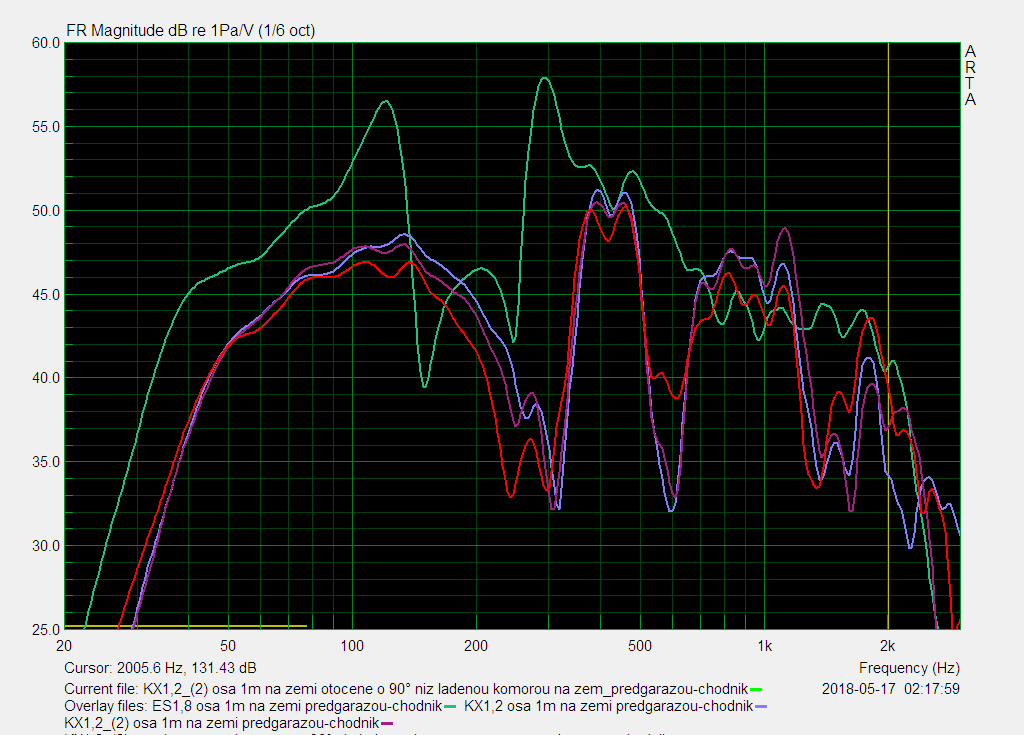Click the overlay entry "KX1,2_(2) osa 1m na zemi predgarazou-chodnik"

[221, 723]
